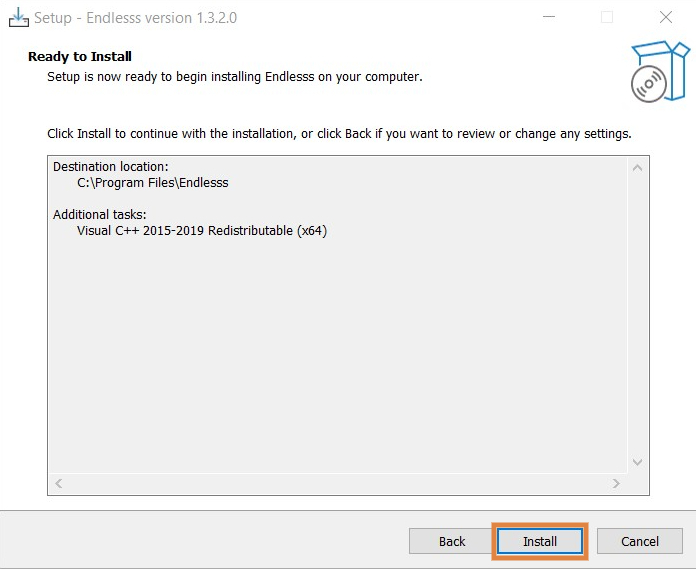Image resolution: width=696 pixels, height=569 pixels.
Task: Click the 'Setup is now ready to begin' sentence
Action: (235, 77)
